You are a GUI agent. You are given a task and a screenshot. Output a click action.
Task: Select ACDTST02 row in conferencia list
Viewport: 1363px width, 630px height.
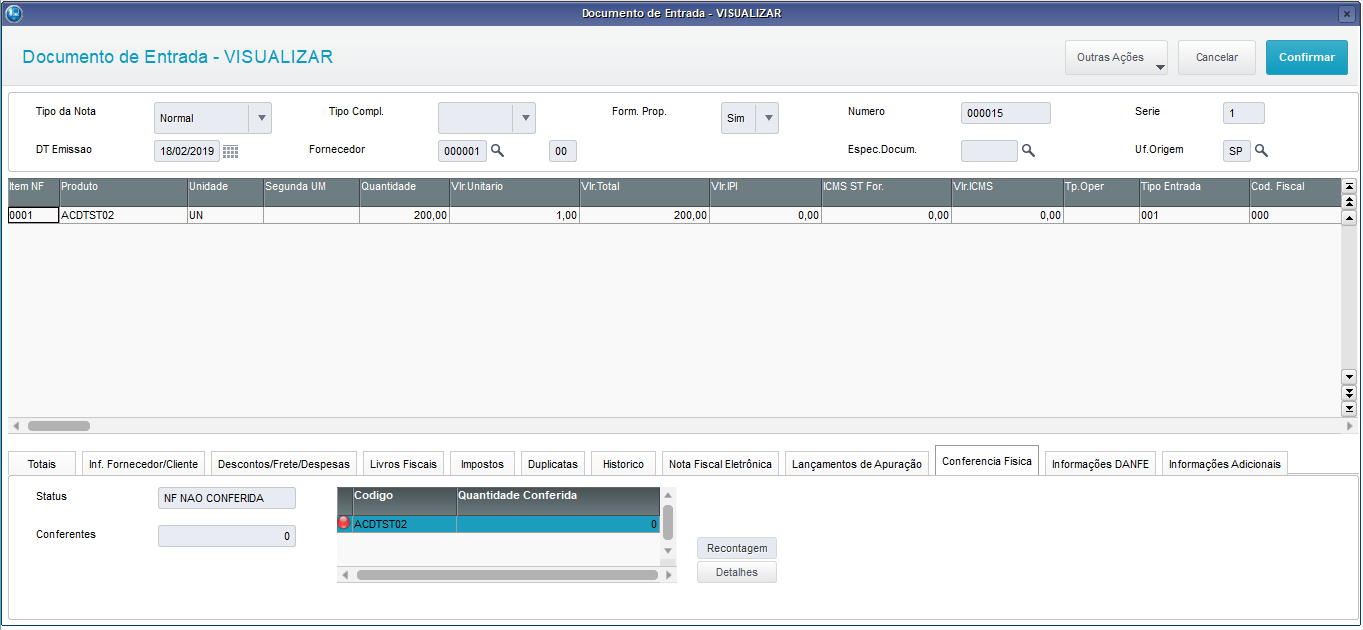[498, 524]
